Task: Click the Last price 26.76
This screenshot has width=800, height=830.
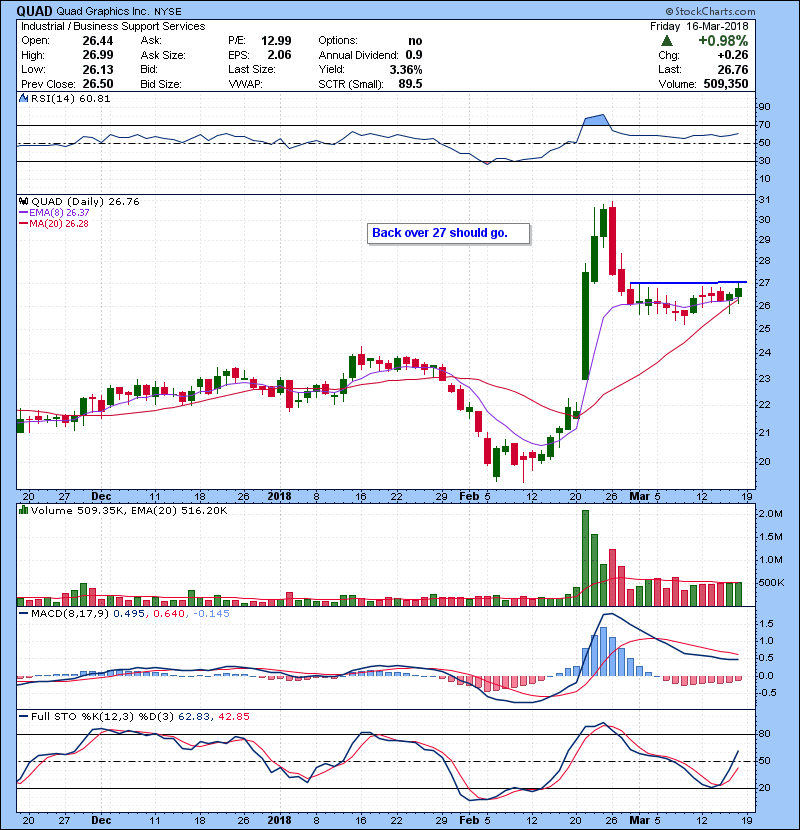Action: click(733, 69)
